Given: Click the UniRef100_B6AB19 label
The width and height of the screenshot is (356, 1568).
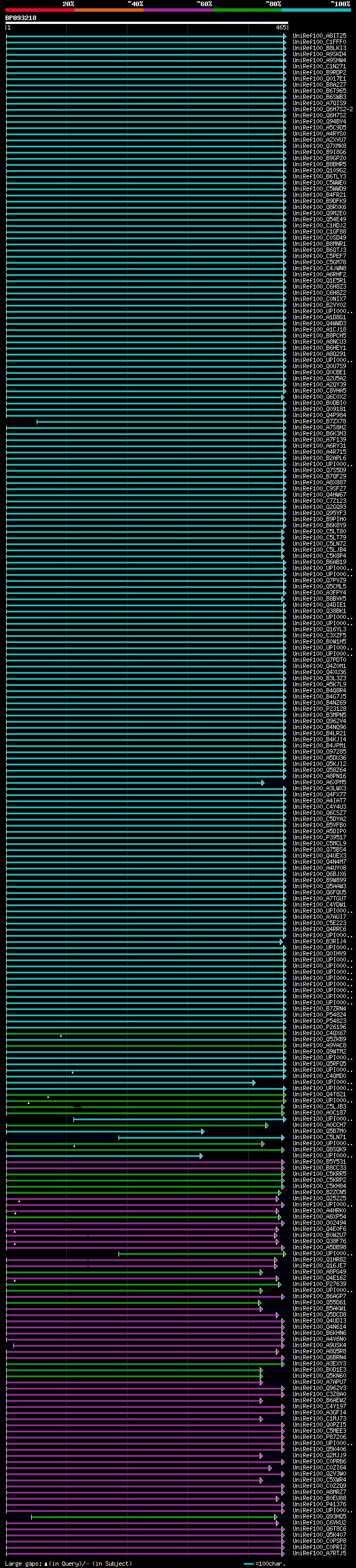Looking at the screenshot, I should (319, 562).
